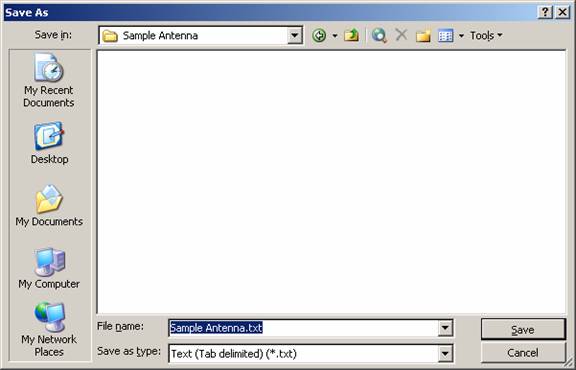Open the Tools menu
The height and width of the screenshot is (370, 576).
(486, 36)
